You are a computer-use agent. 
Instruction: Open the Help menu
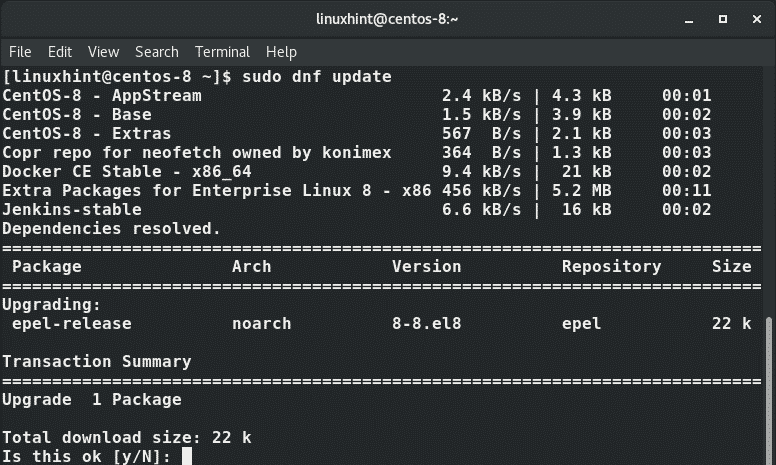[x=281, y=52]
